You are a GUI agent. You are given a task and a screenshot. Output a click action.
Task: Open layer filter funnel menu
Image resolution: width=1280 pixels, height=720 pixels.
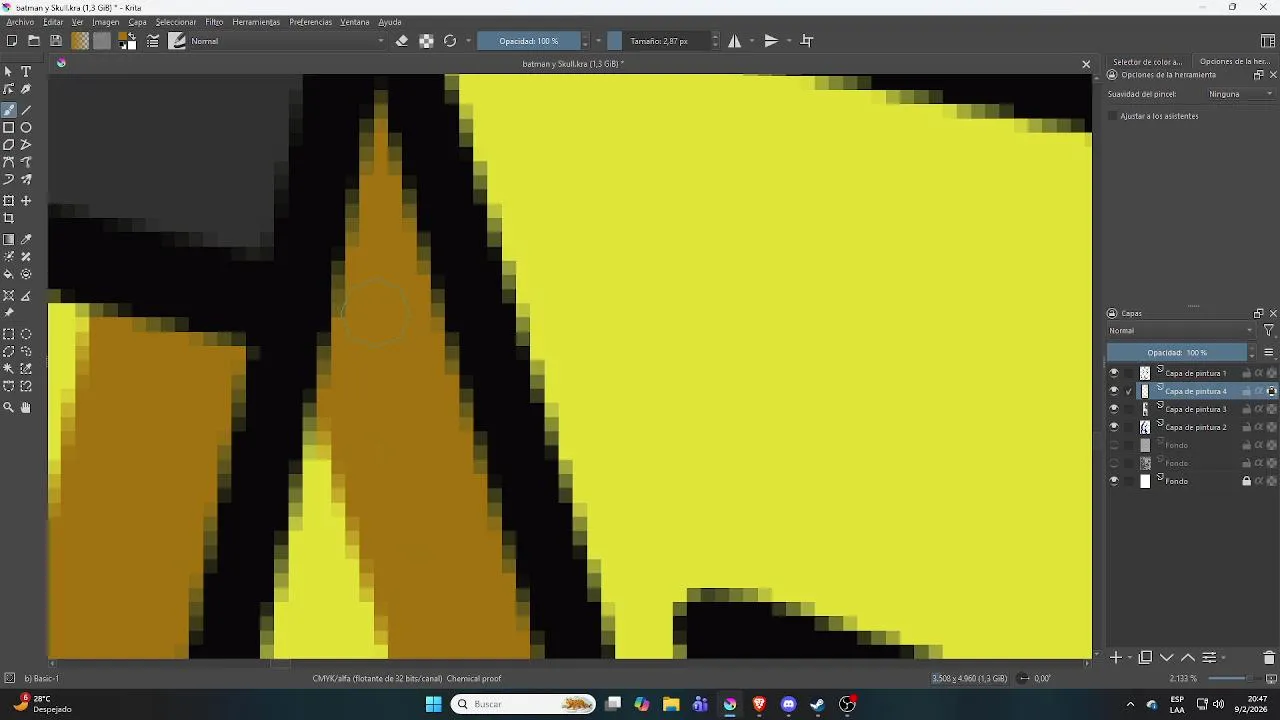(x=1268, y=331)
